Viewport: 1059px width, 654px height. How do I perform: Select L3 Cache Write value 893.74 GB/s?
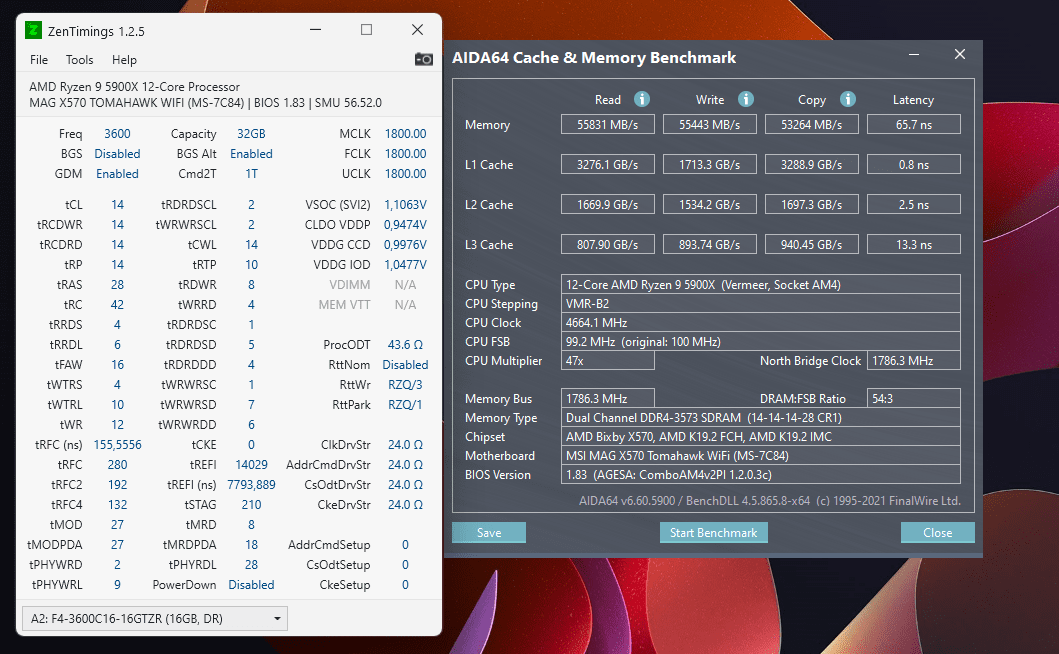click(710, 244)
